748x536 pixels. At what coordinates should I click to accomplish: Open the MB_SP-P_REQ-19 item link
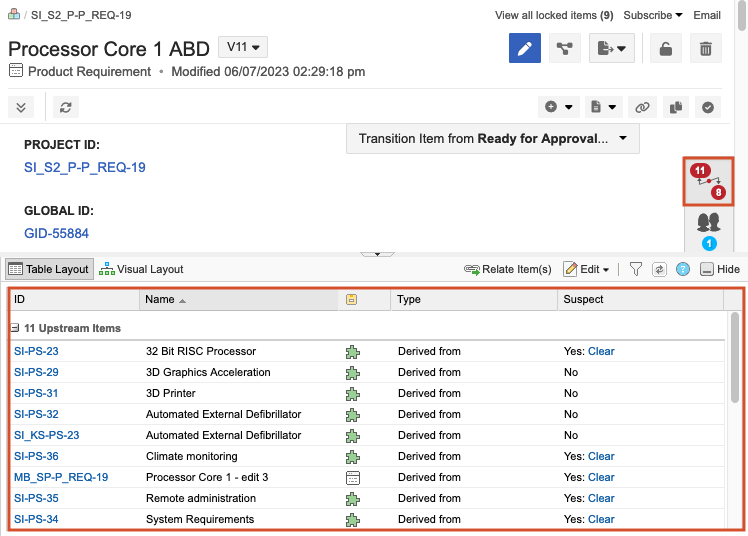61,477
